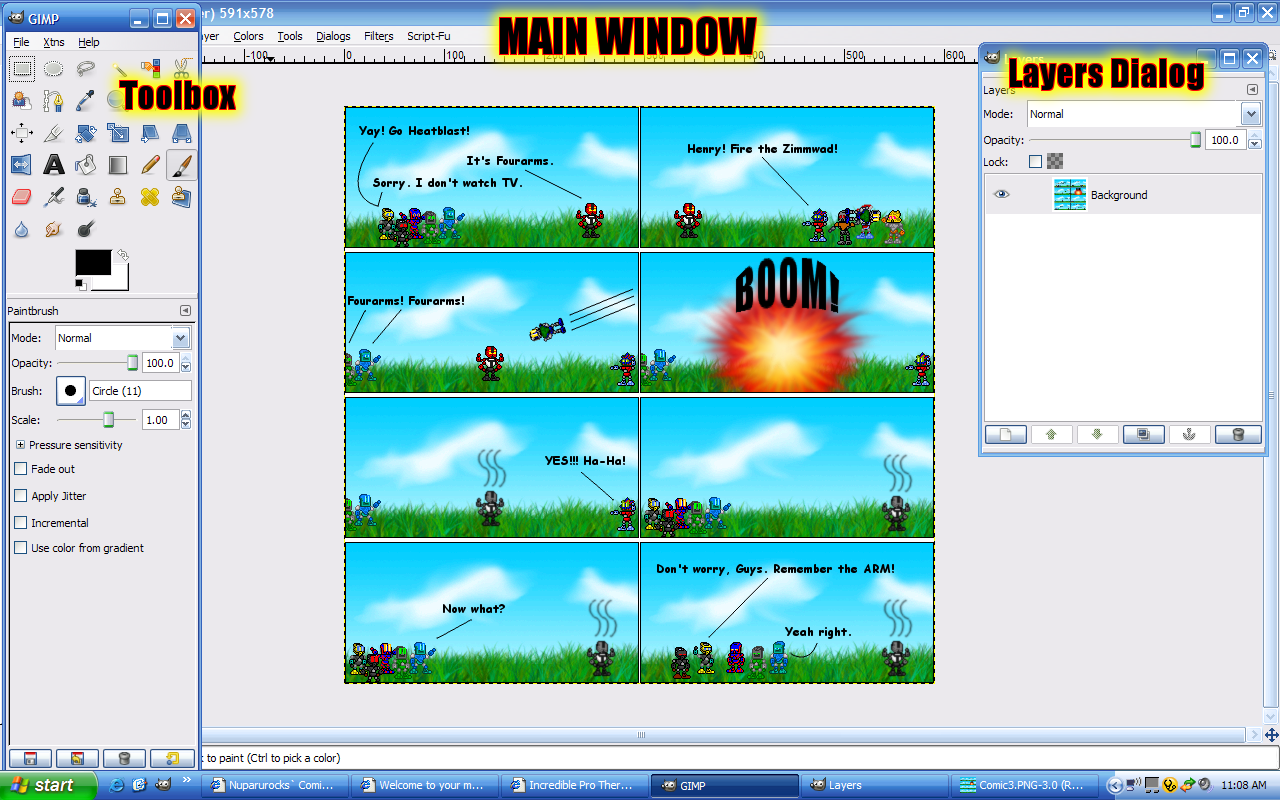Enable the Apply Jitter option
The height and width of the screenshot is (800, 1280).
(x=21, y=496)
